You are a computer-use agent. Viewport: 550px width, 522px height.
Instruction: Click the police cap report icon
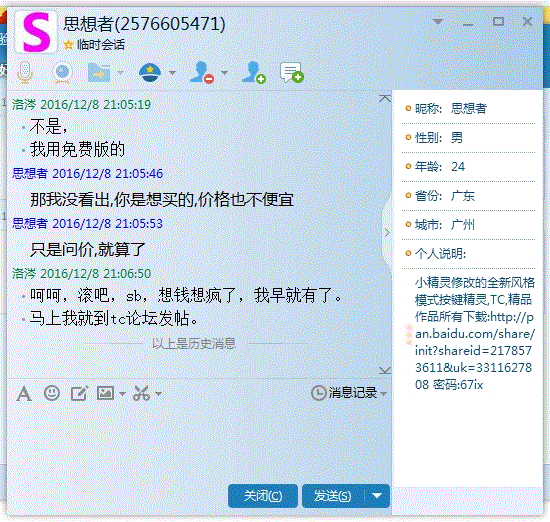150,73
